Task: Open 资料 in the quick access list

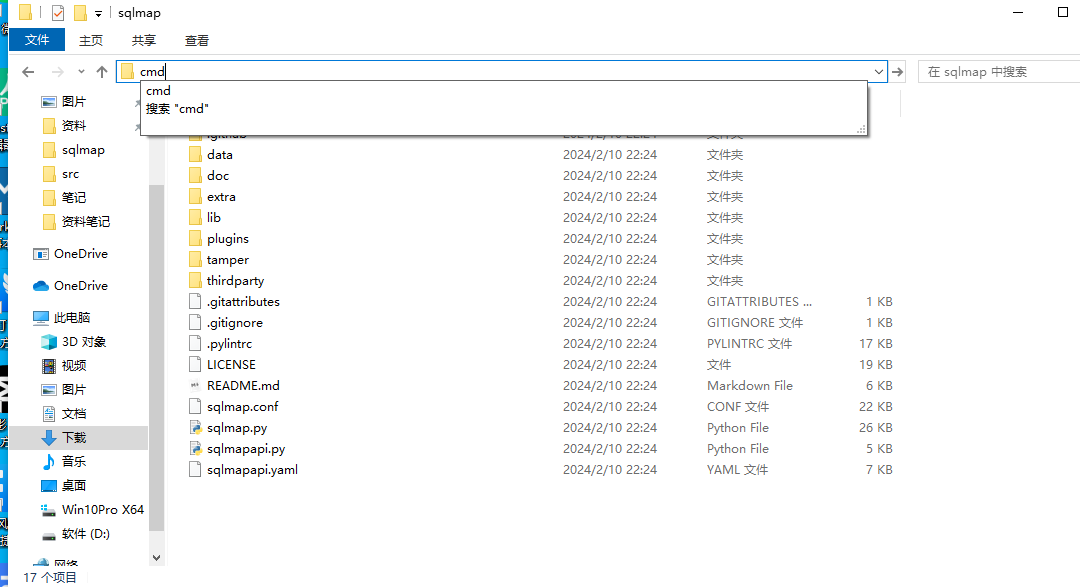Action: [74, 126]
